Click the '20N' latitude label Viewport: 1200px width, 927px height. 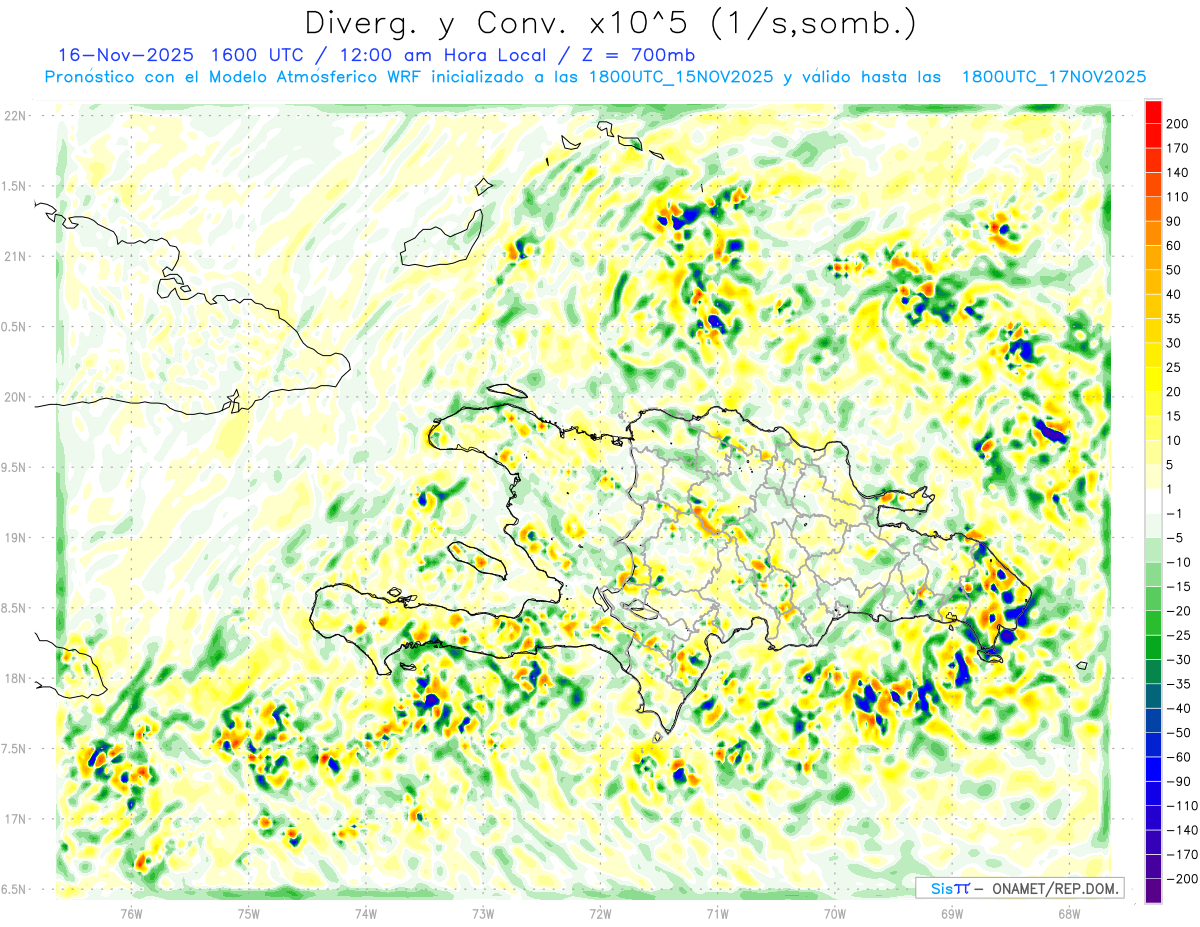click(x=15, y=397)
